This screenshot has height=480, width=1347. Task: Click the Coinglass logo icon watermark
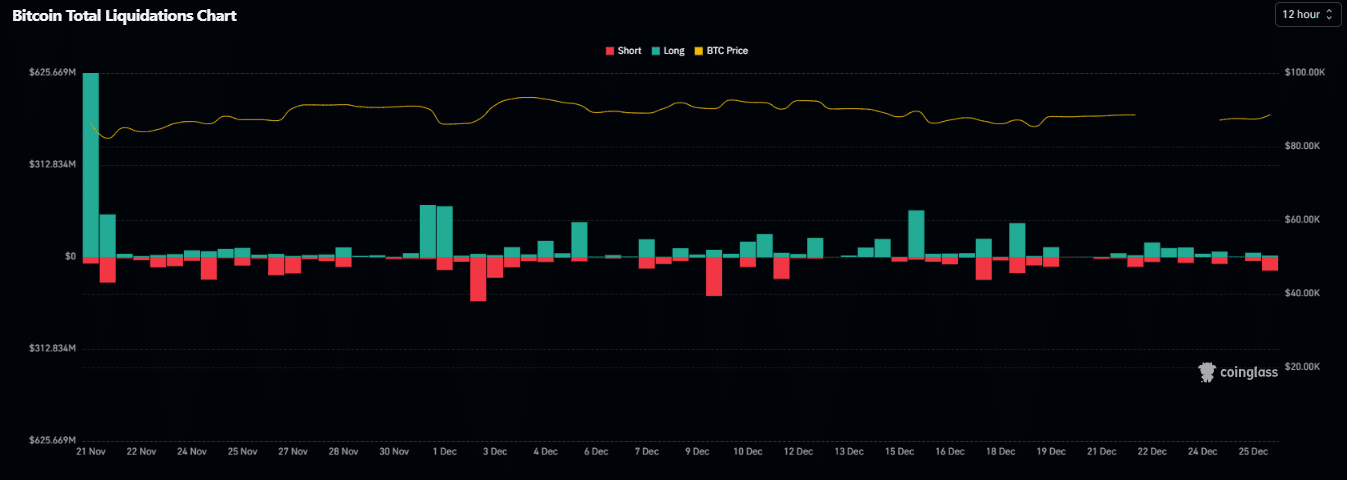tap(1206, 372)
